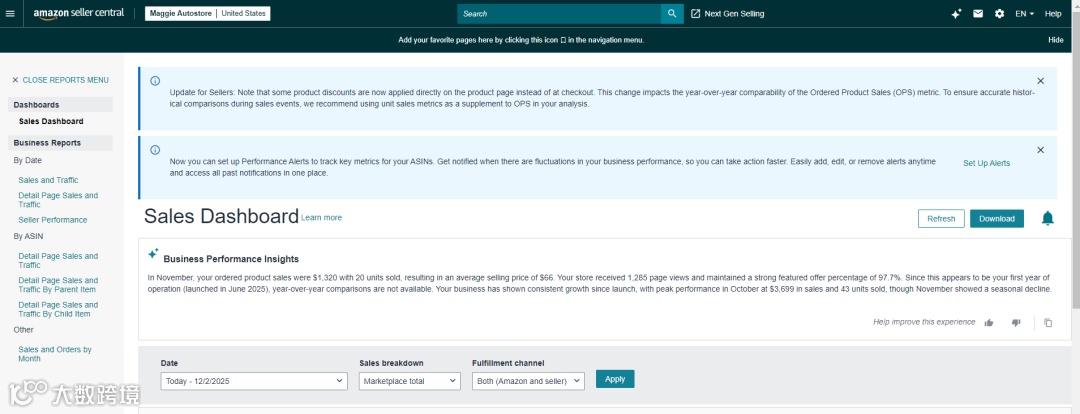Open Sales Dashboard in the sidebar
This screenshot has height=414, width=1080.
51,121
